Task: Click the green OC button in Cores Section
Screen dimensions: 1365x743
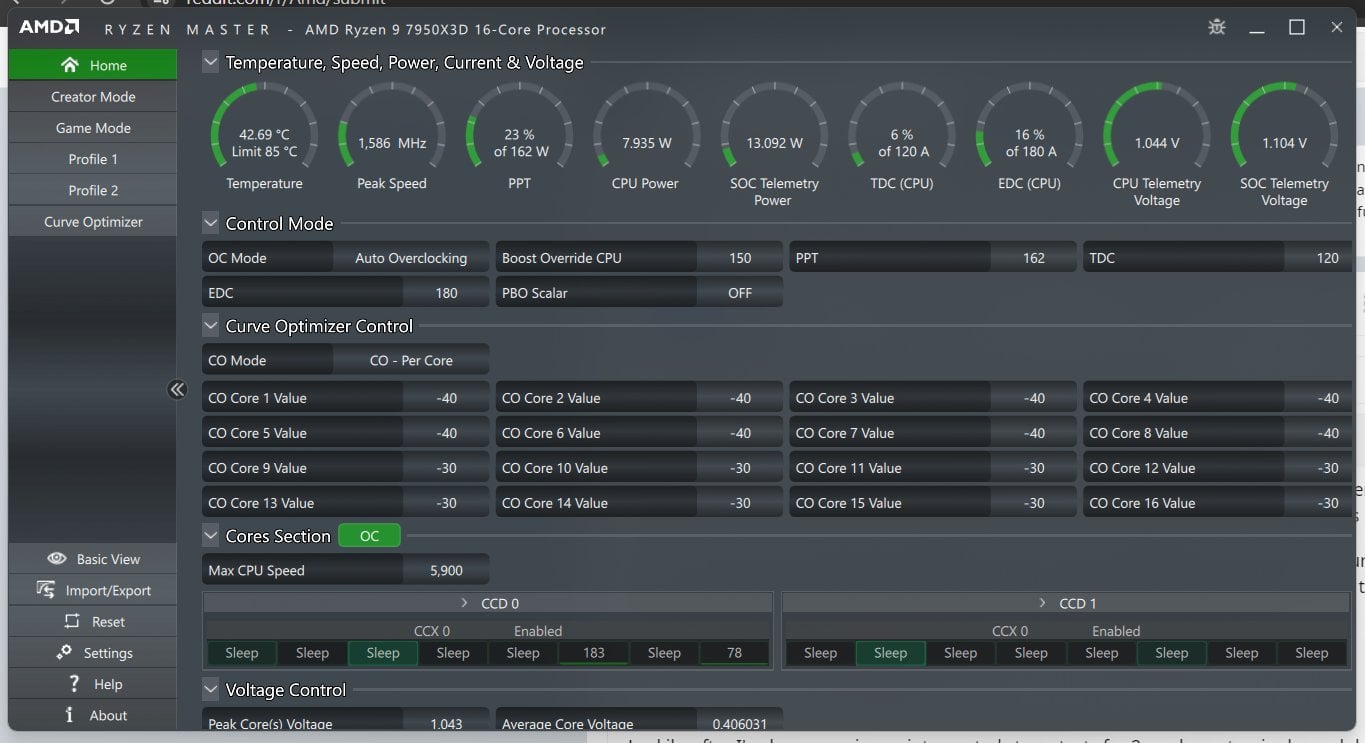Action: pos(369,536)
